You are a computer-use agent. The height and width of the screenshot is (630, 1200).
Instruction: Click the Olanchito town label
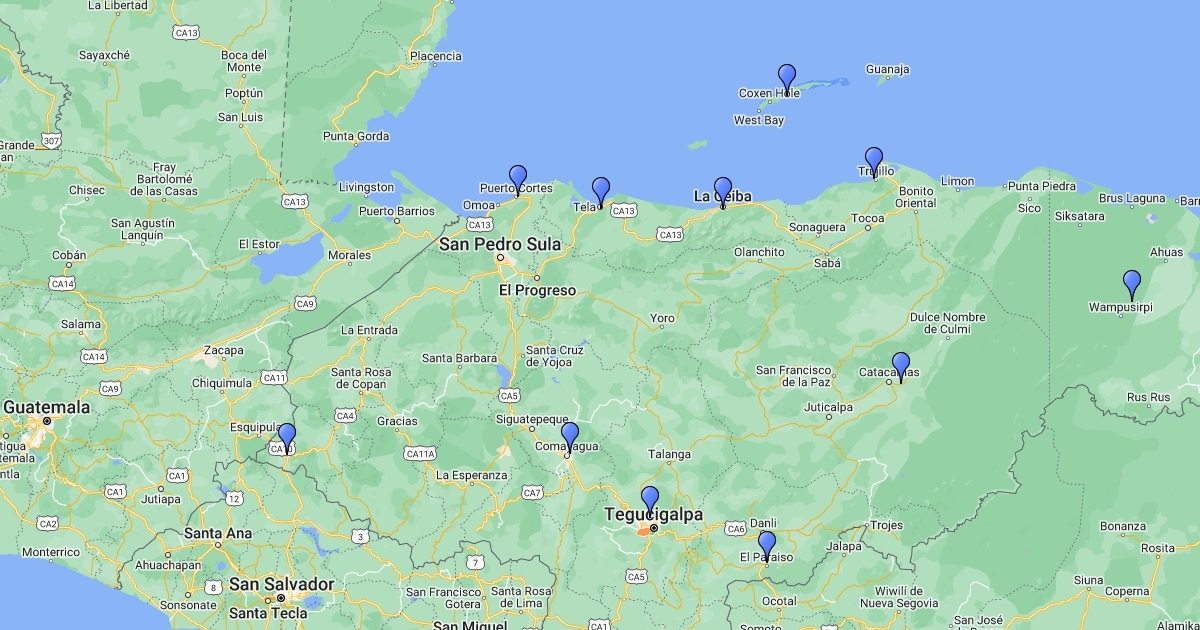click(759, 252)
